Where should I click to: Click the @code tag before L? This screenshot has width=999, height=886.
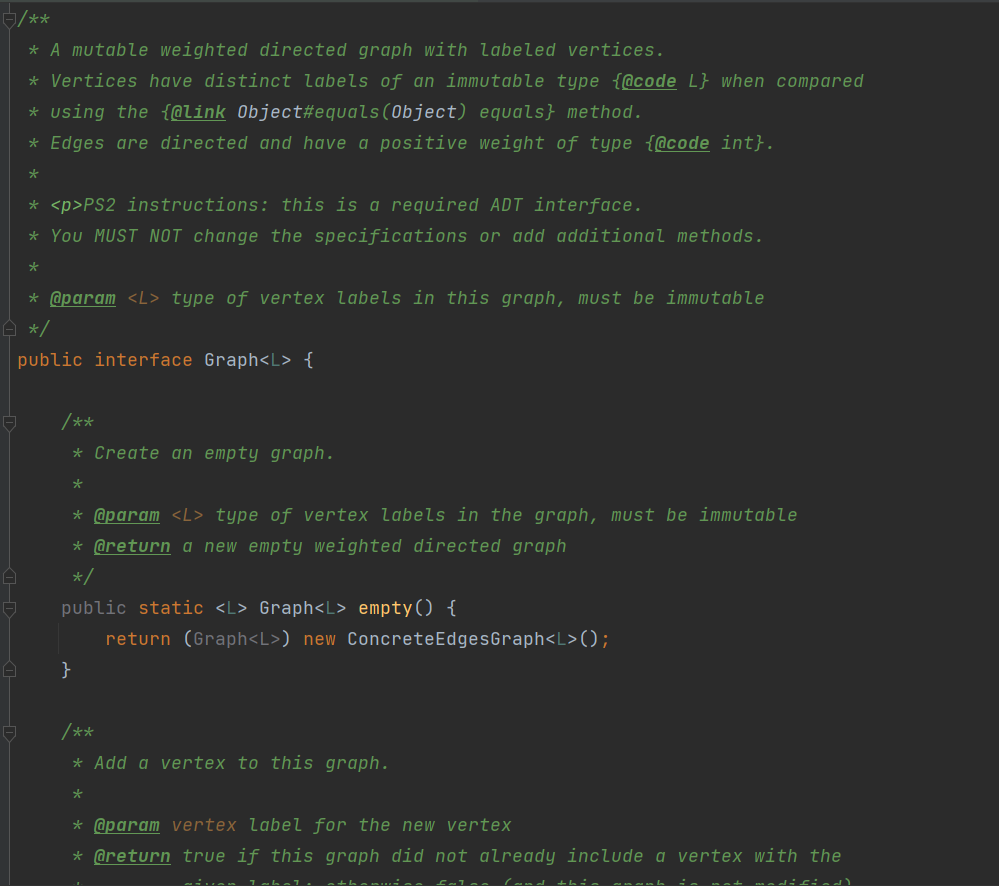coord(649,81)
